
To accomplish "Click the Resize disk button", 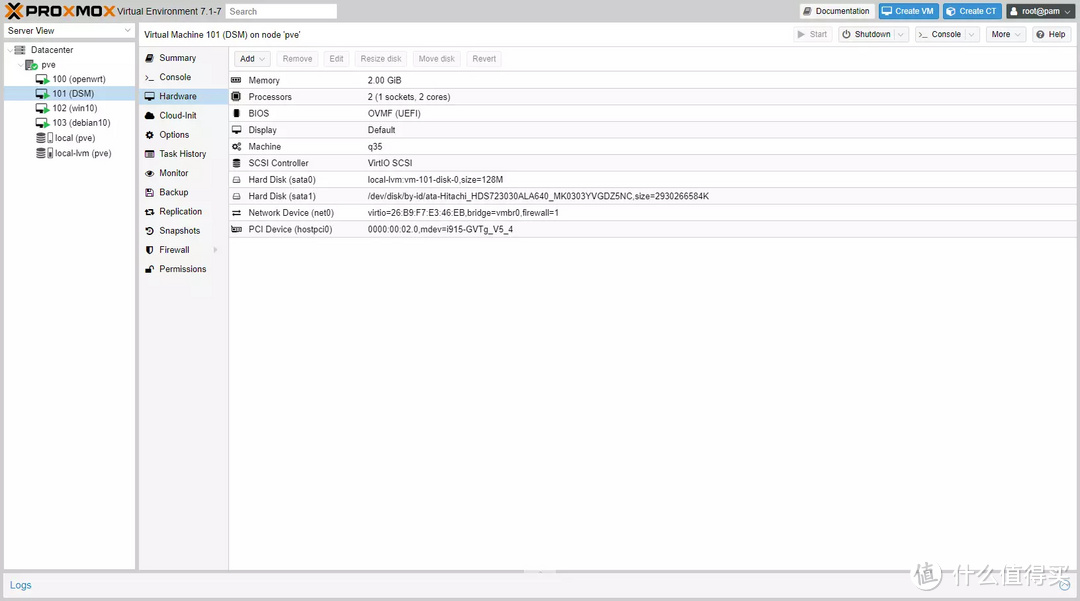I will 380,59.
